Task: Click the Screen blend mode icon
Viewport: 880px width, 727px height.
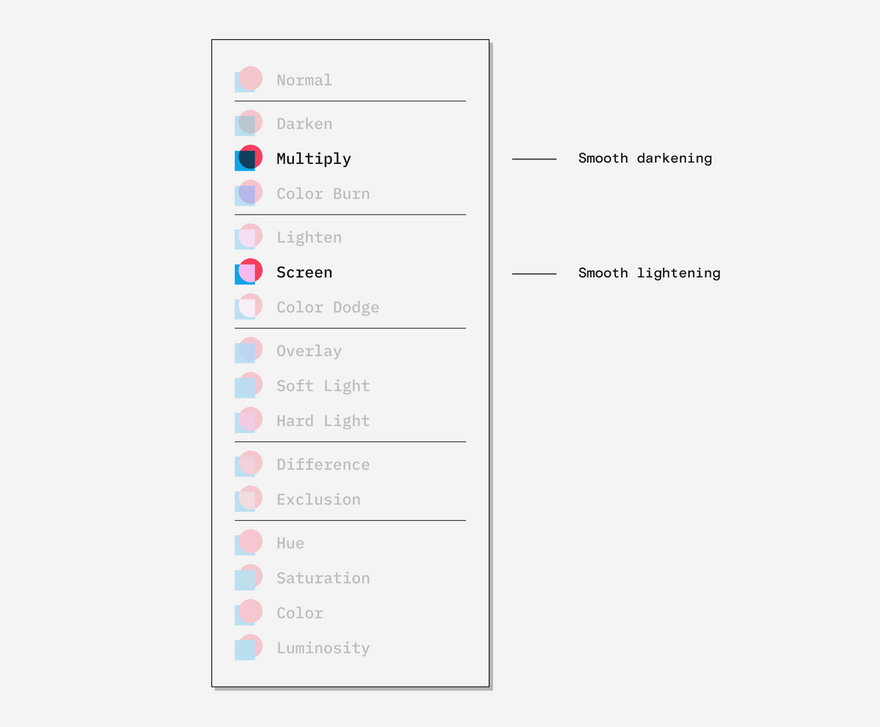Action: click(249, 271)
